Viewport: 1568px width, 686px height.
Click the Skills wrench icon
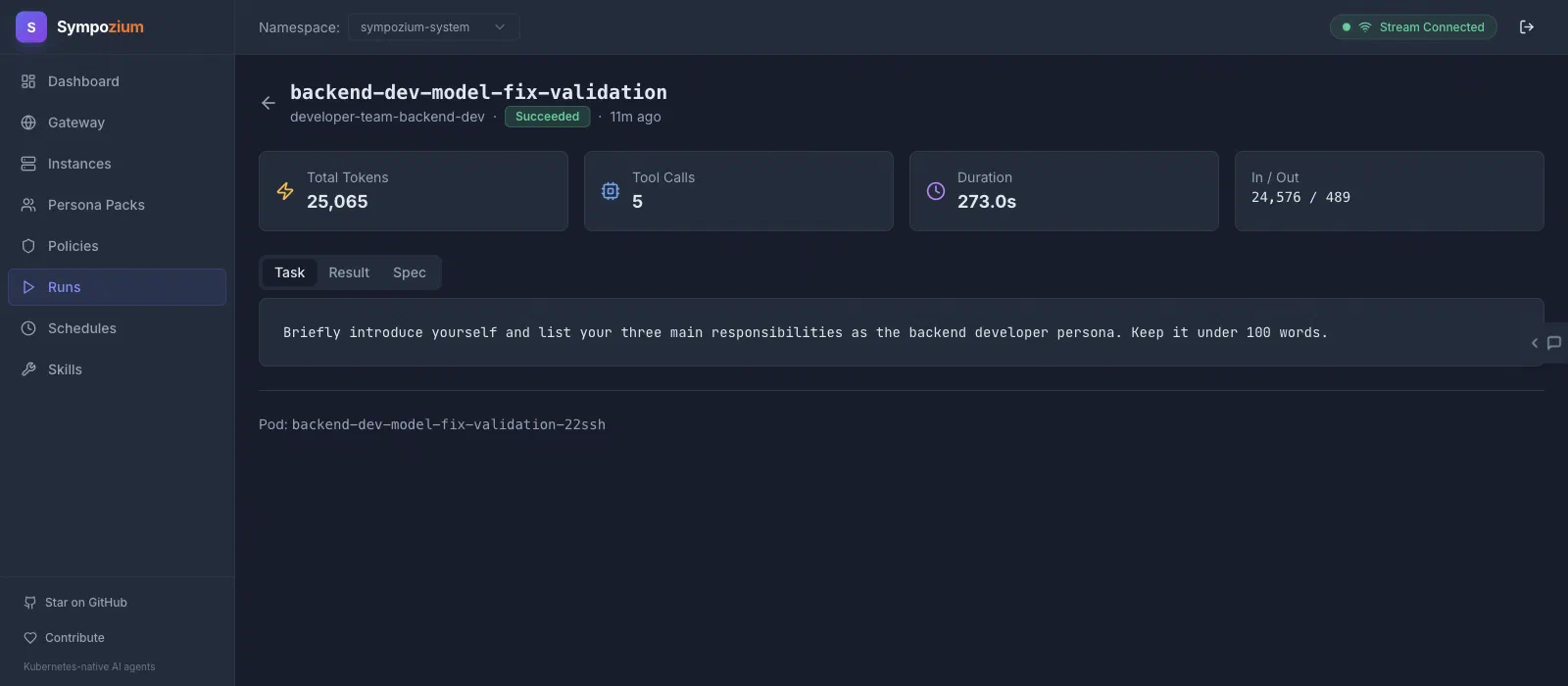pyautogui.click(x=28, y=369)
